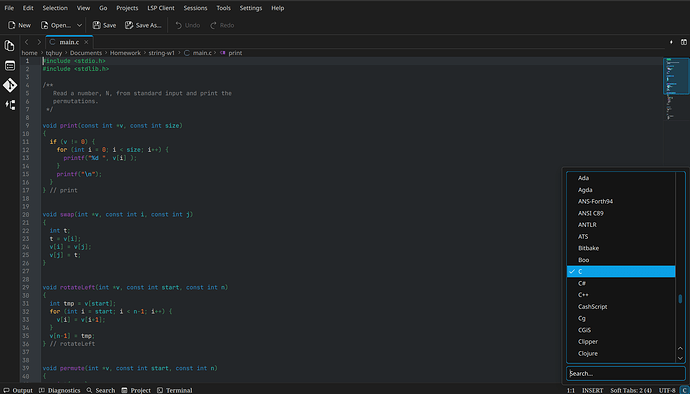This screenshot has width=690, height=394.
Task: Open the Selection menu
Action: pos(55,8)
